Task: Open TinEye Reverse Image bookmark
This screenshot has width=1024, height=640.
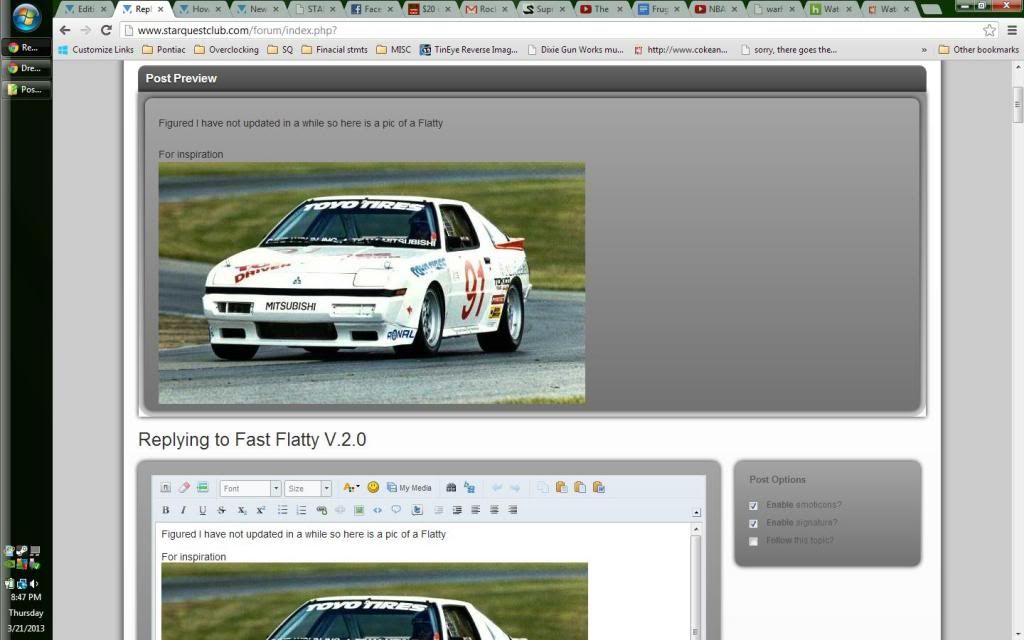Action: (x=468, y=50)
